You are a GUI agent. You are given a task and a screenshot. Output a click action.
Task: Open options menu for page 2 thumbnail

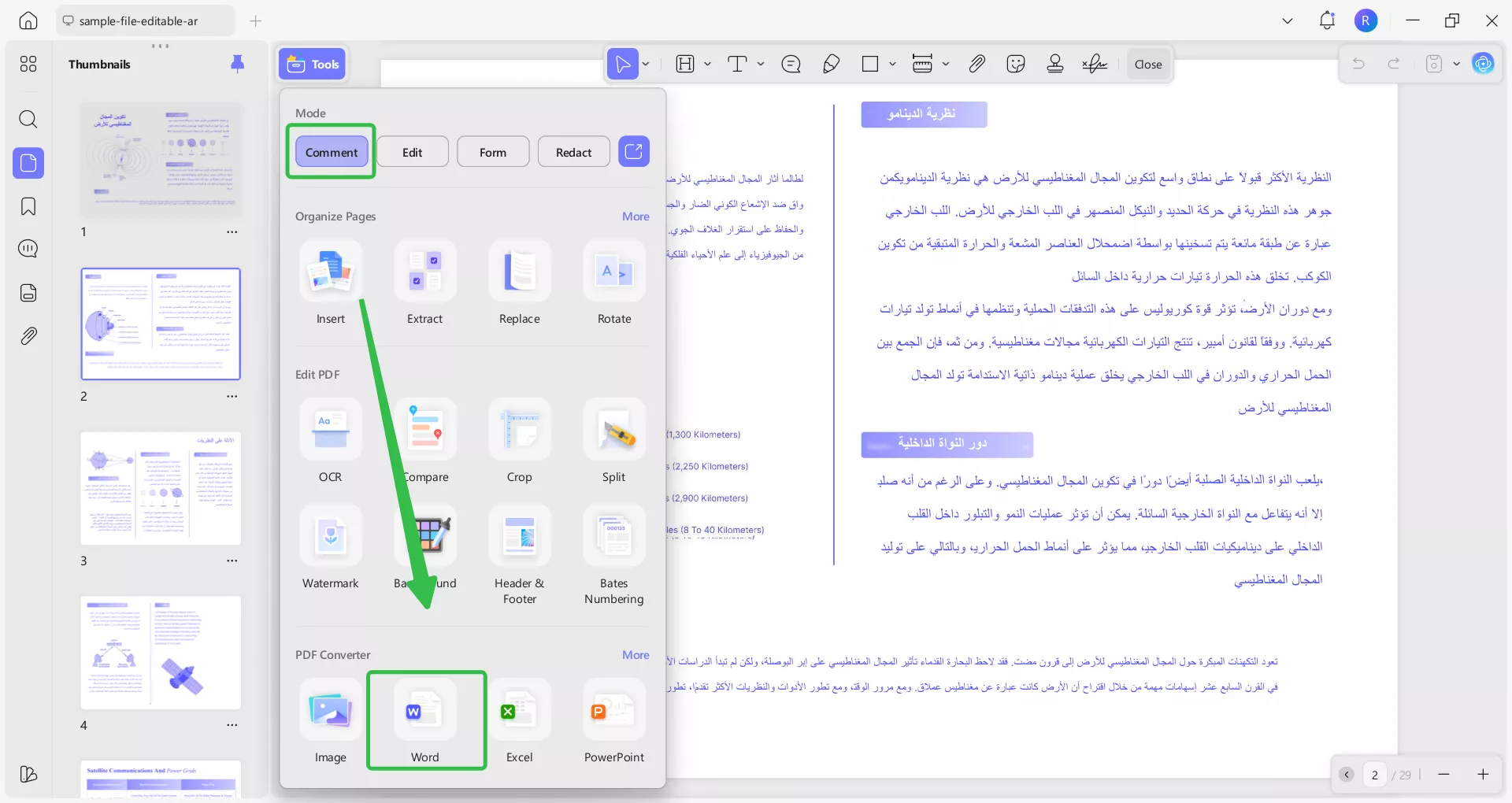point(232,396)
